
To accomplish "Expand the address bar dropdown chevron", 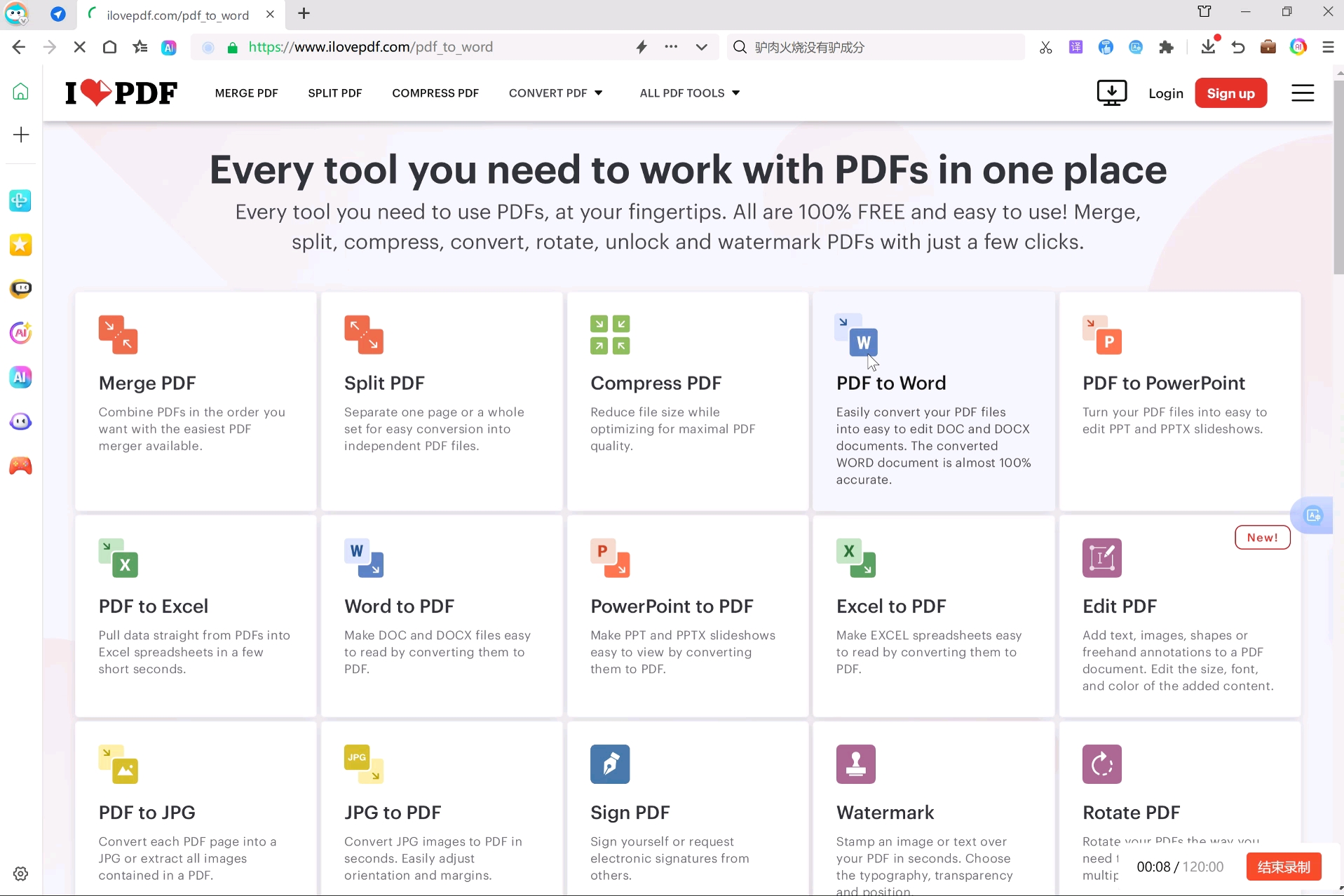I will click(701, 47).
